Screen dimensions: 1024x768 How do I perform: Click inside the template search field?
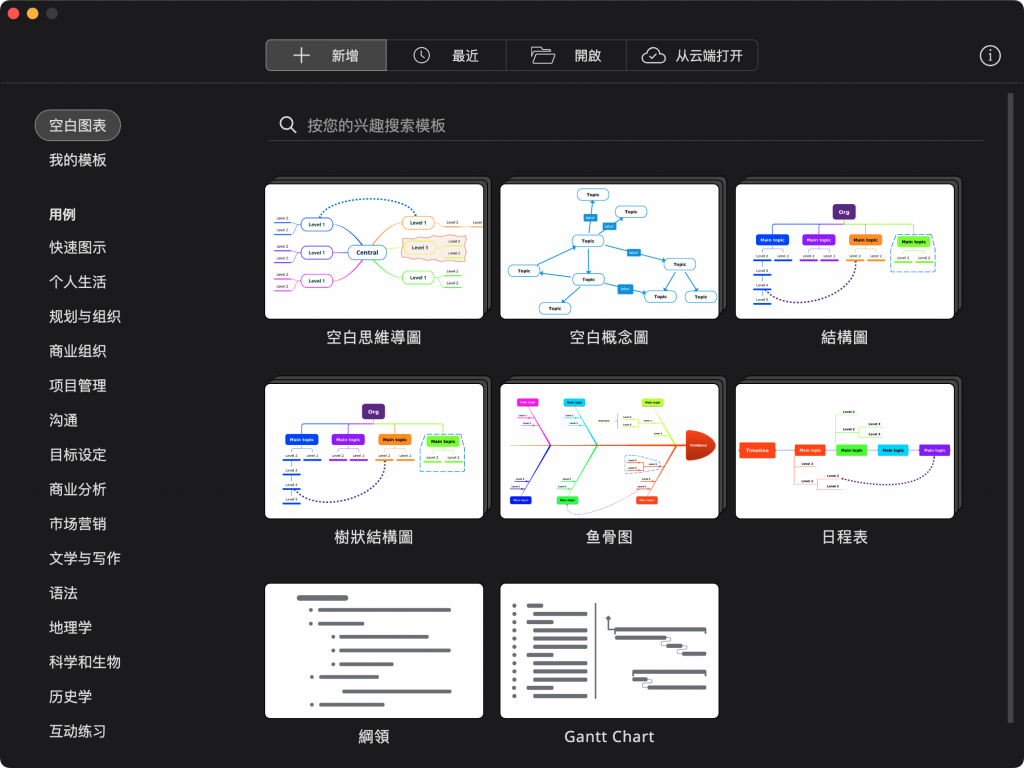600,124
